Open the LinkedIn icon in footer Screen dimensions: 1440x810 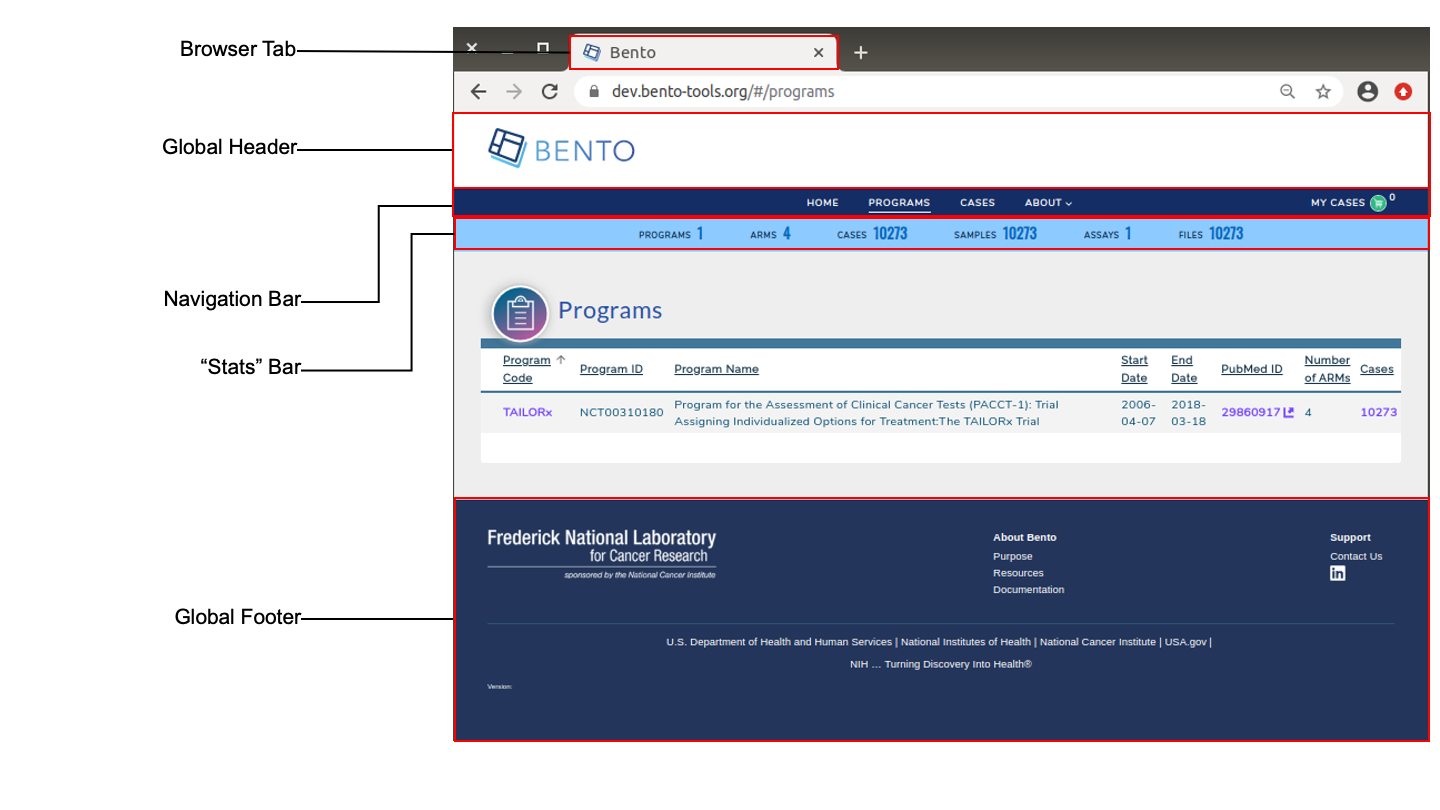click(1337, 573)
